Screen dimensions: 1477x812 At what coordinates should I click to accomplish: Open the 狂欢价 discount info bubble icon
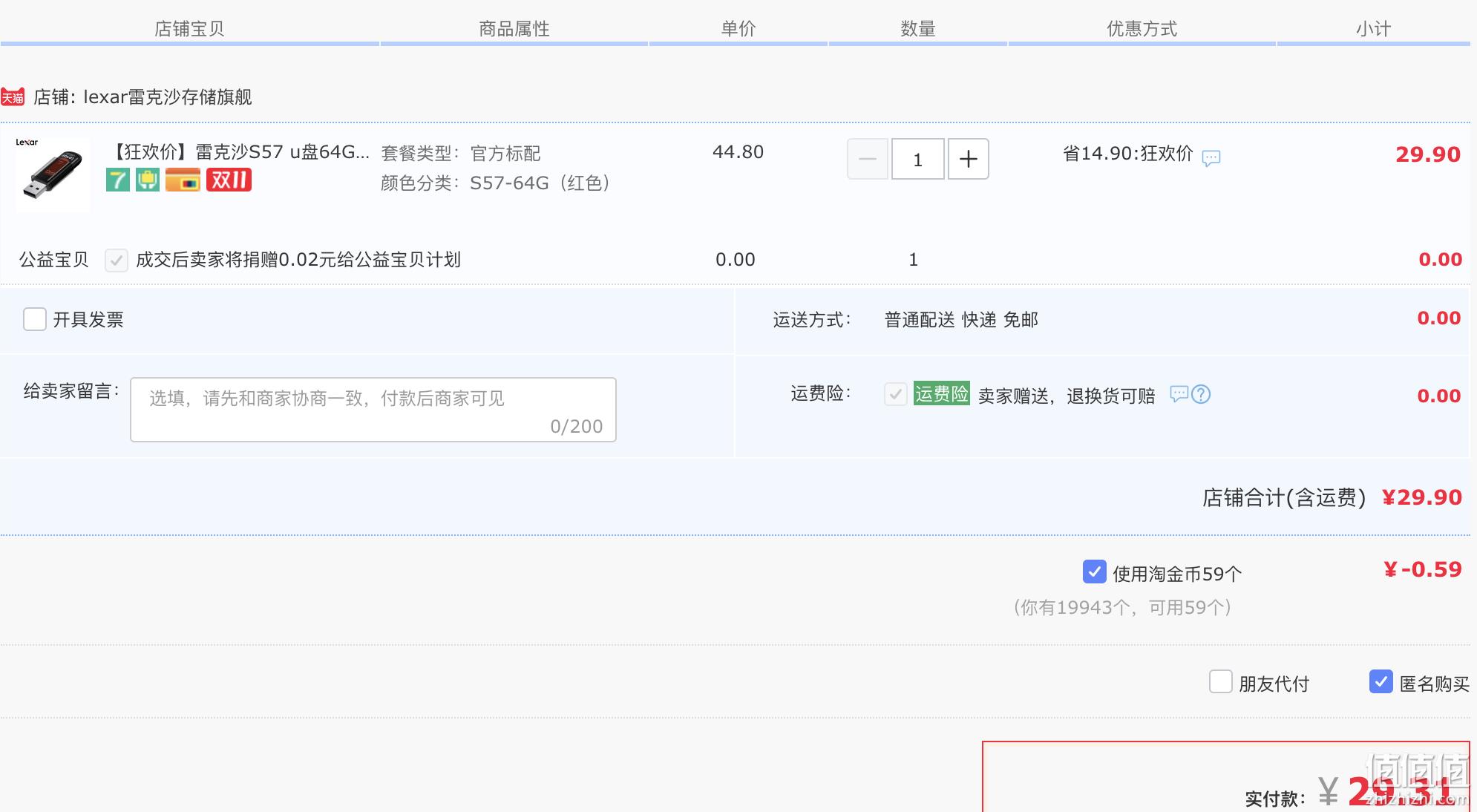click(1211, 158)
